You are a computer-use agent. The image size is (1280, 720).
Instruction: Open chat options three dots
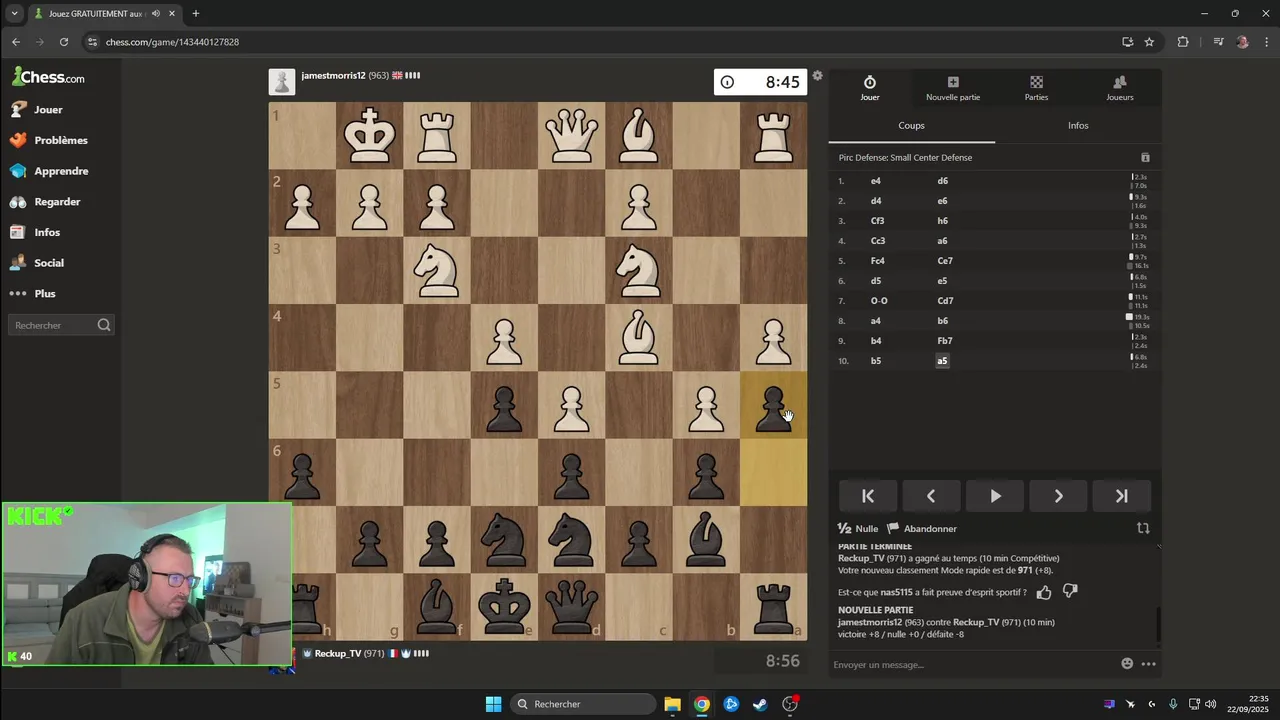point(1148,664)
